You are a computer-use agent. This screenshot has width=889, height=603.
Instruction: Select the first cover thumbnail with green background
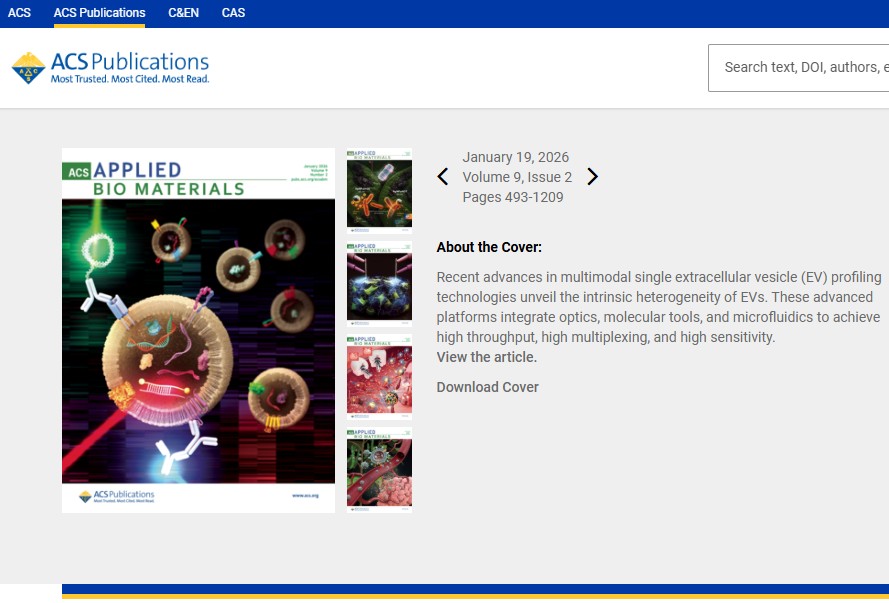[379, 191]
